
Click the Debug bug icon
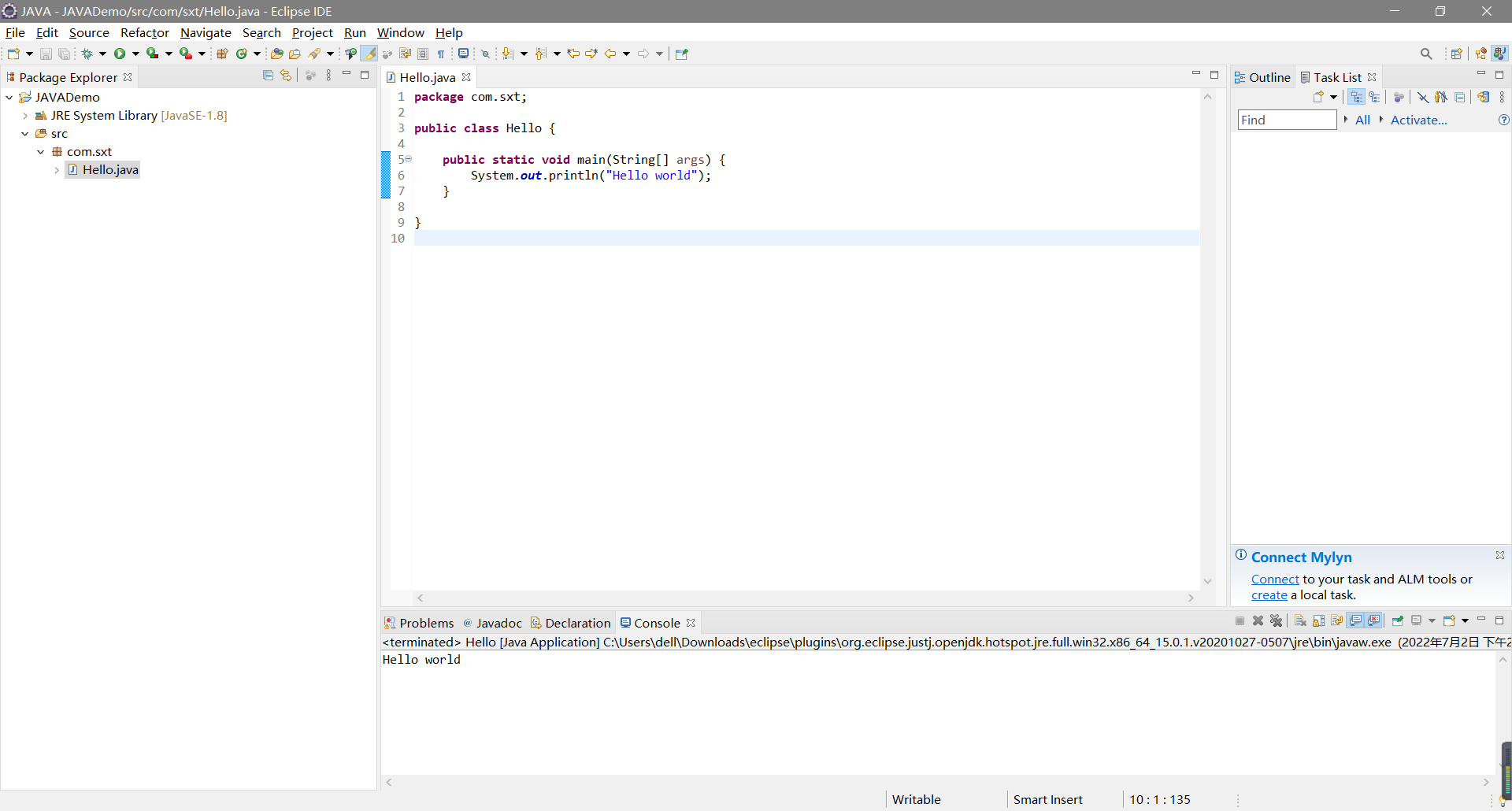tap(87, 54)
